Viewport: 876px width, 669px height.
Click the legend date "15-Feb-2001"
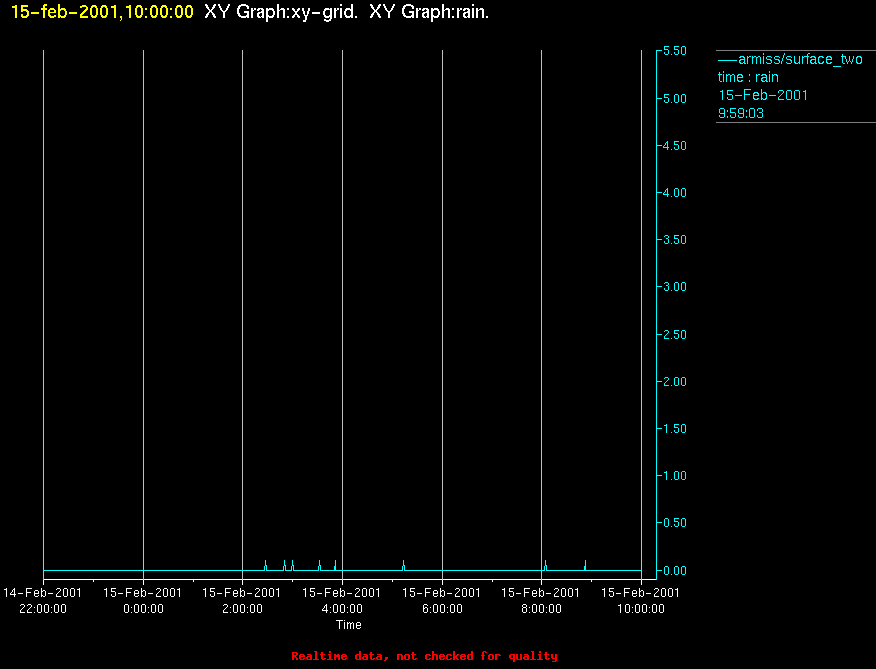(763, 95)
